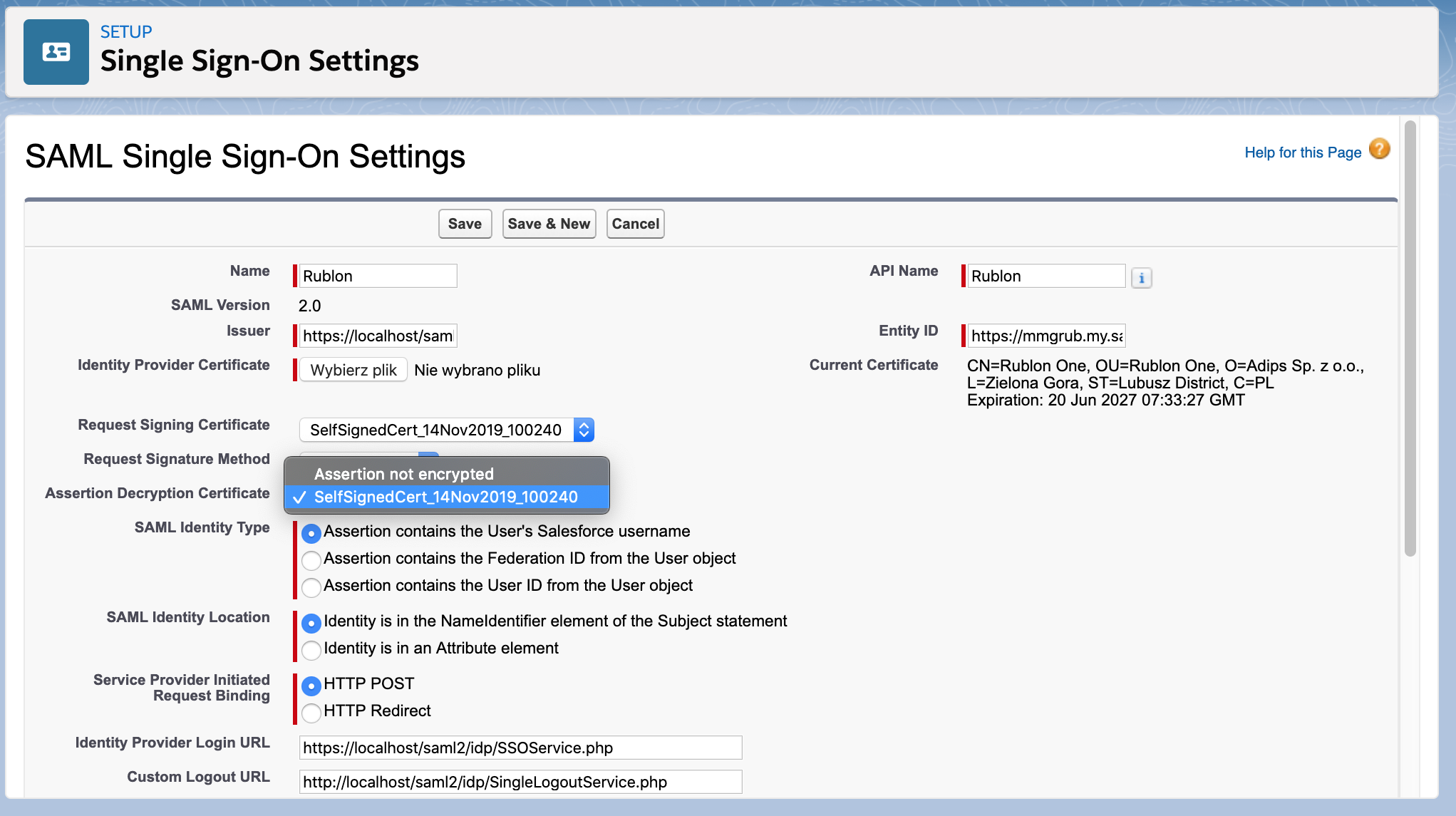Click the API Name info icon
This screenshot has height=816, width=1456.
(1141, 278)
